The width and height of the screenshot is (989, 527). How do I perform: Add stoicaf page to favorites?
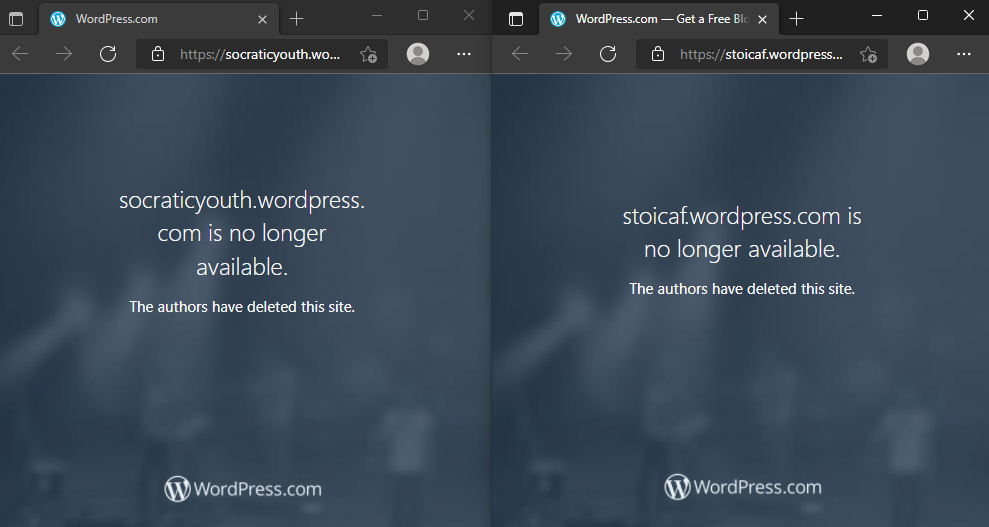[869, 55]
